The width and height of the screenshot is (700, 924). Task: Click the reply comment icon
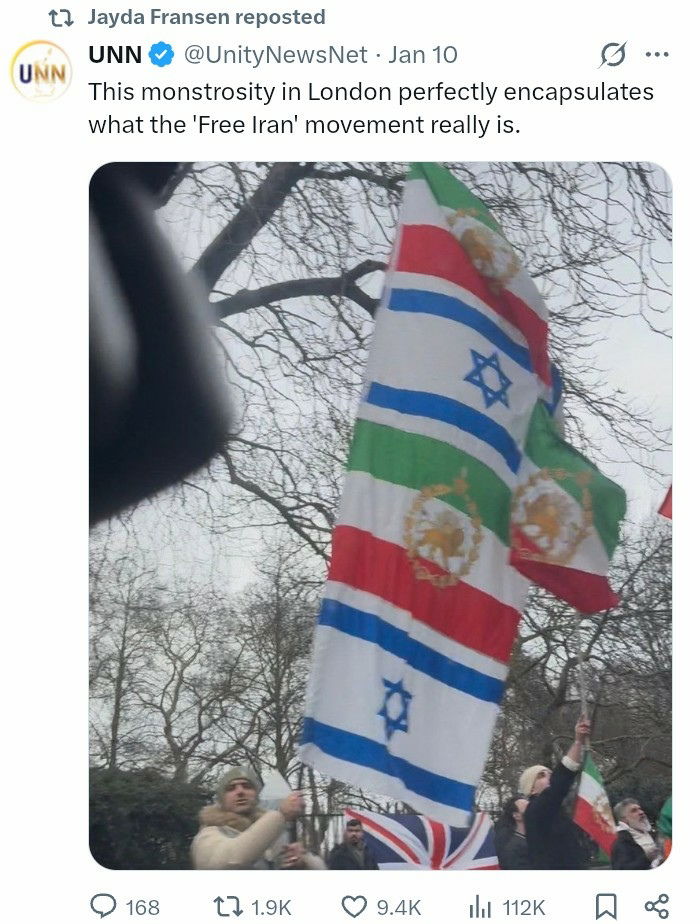pos(102,906)
